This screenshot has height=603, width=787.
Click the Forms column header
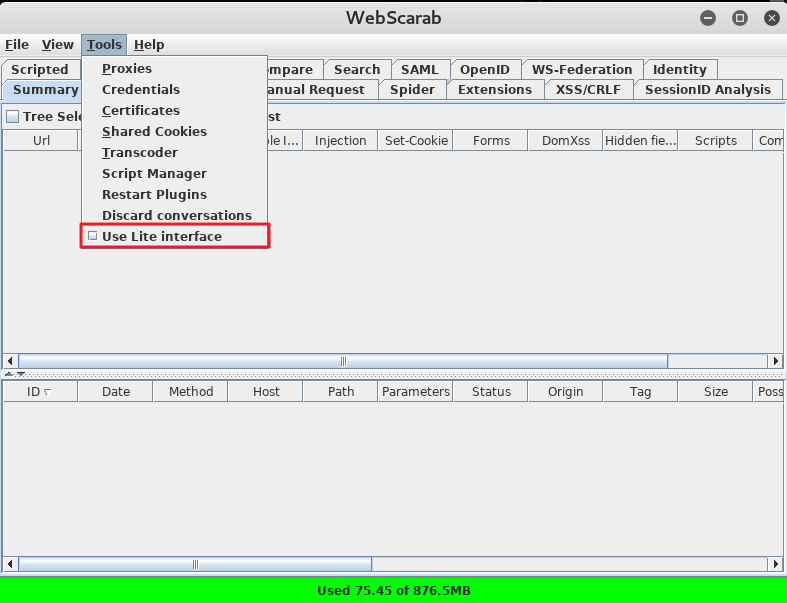tap(491, 141)
